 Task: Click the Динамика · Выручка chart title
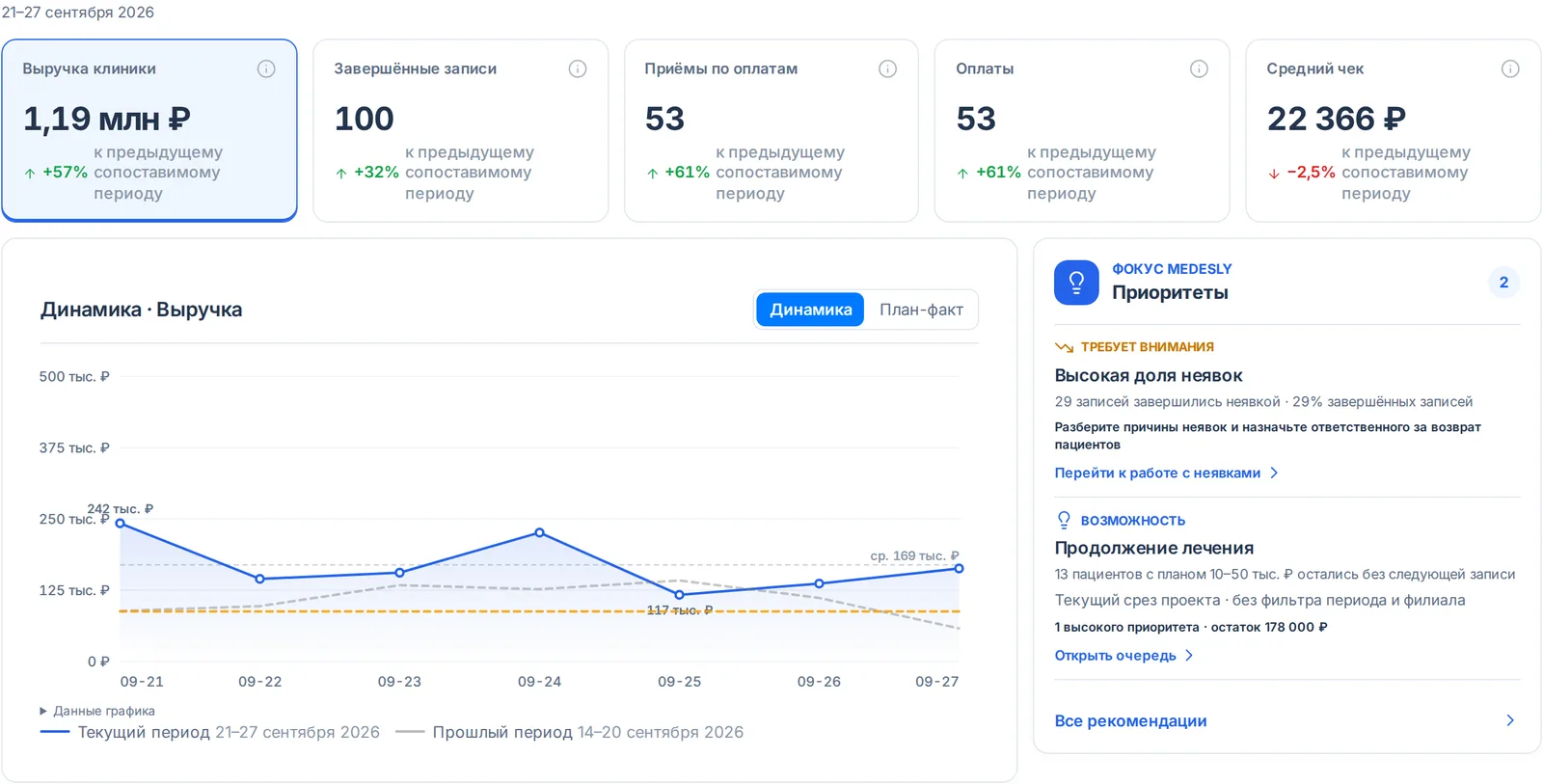point(141,310)
